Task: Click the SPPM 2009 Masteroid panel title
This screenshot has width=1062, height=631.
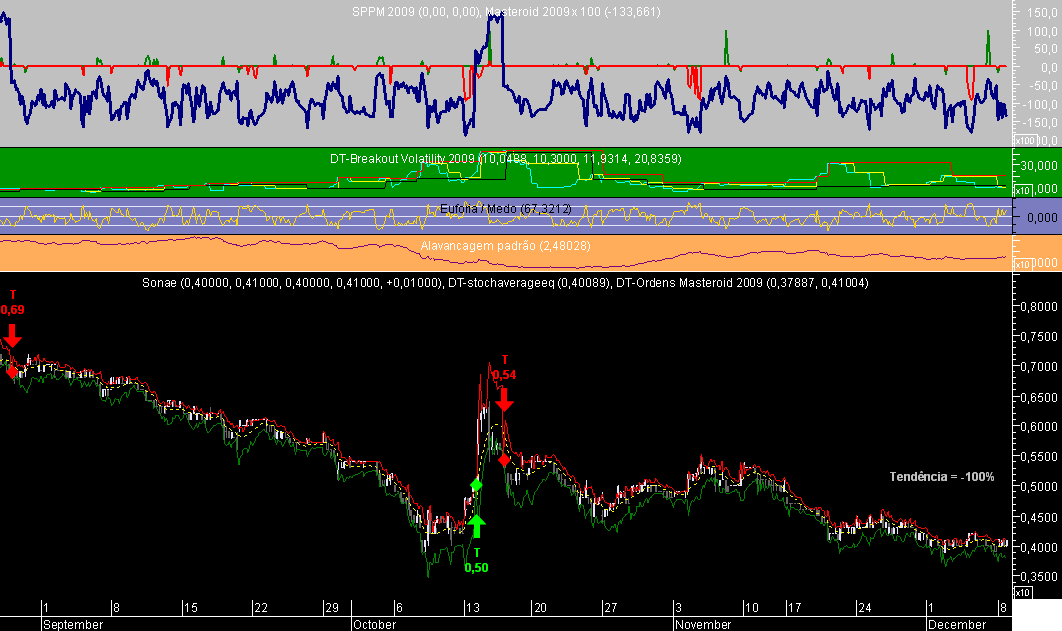Action: pos(506,12)
